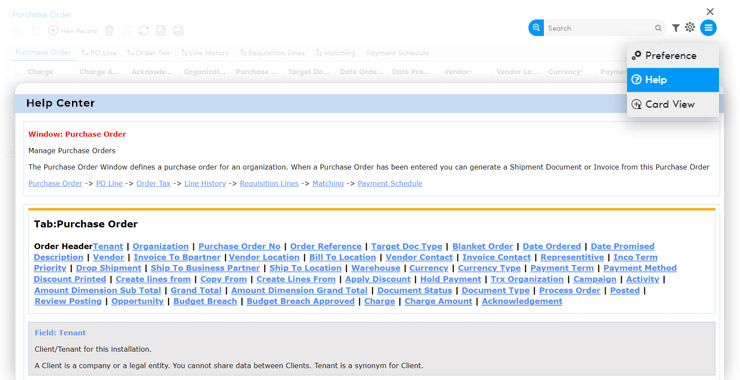
Task: Click inside the Search input field
Action: pos(598,28)
